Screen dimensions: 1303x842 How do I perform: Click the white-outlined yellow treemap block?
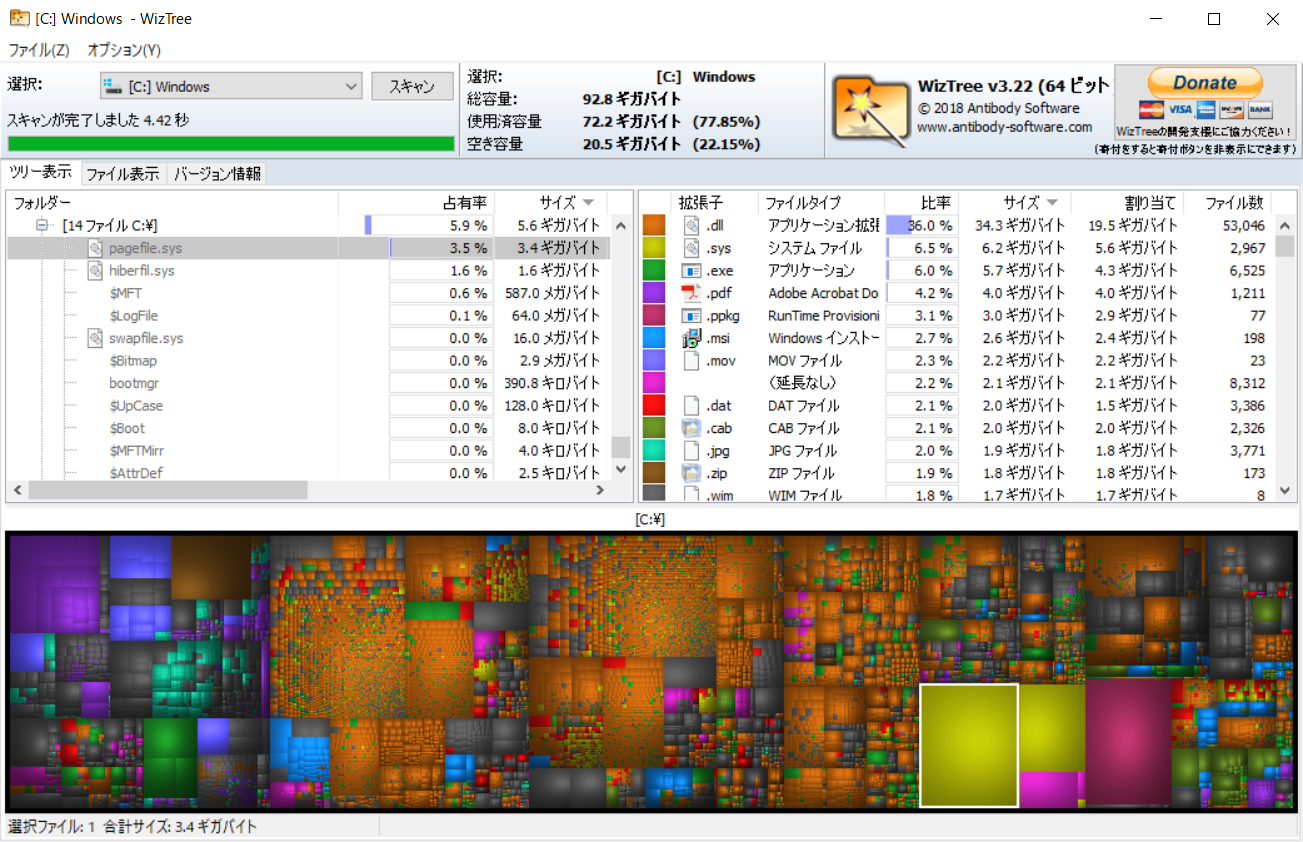point(969,745)
